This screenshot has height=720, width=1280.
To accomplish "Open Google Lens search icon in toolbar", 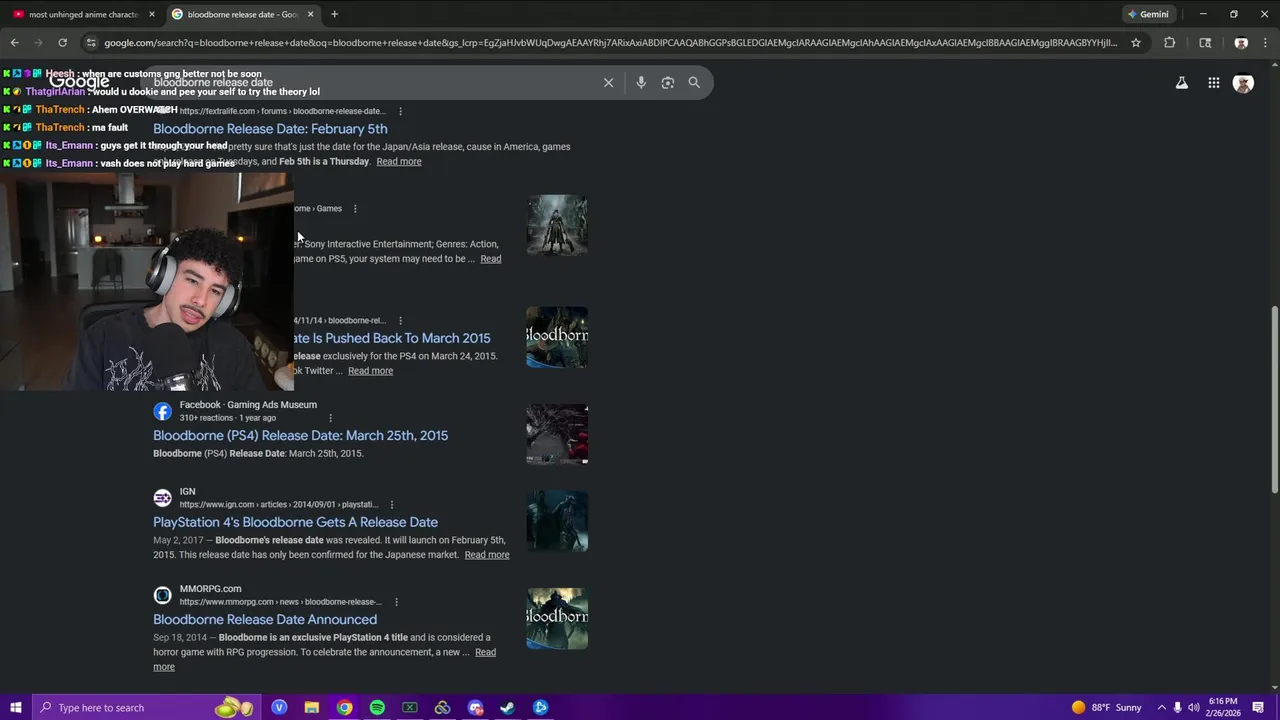I will coord(1205,43).
